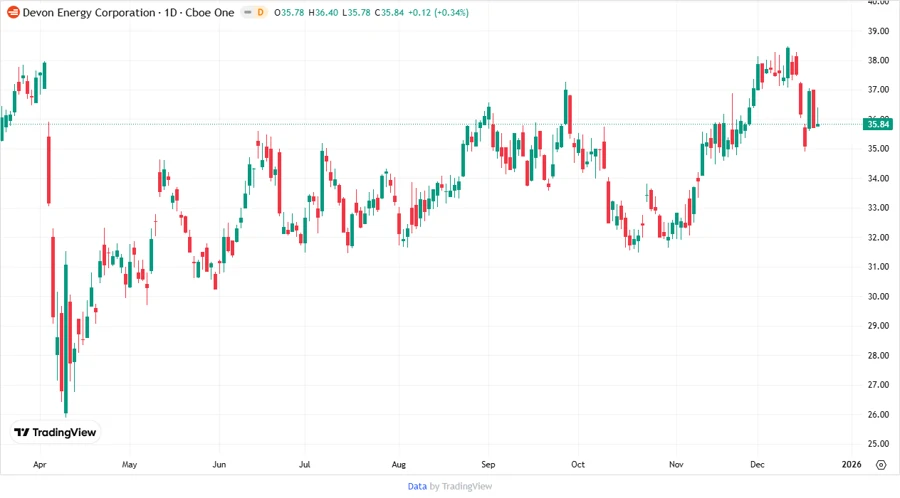Click the Aug label on time axis
Viewport: 900px width, 498px height.
click(398, 464)
